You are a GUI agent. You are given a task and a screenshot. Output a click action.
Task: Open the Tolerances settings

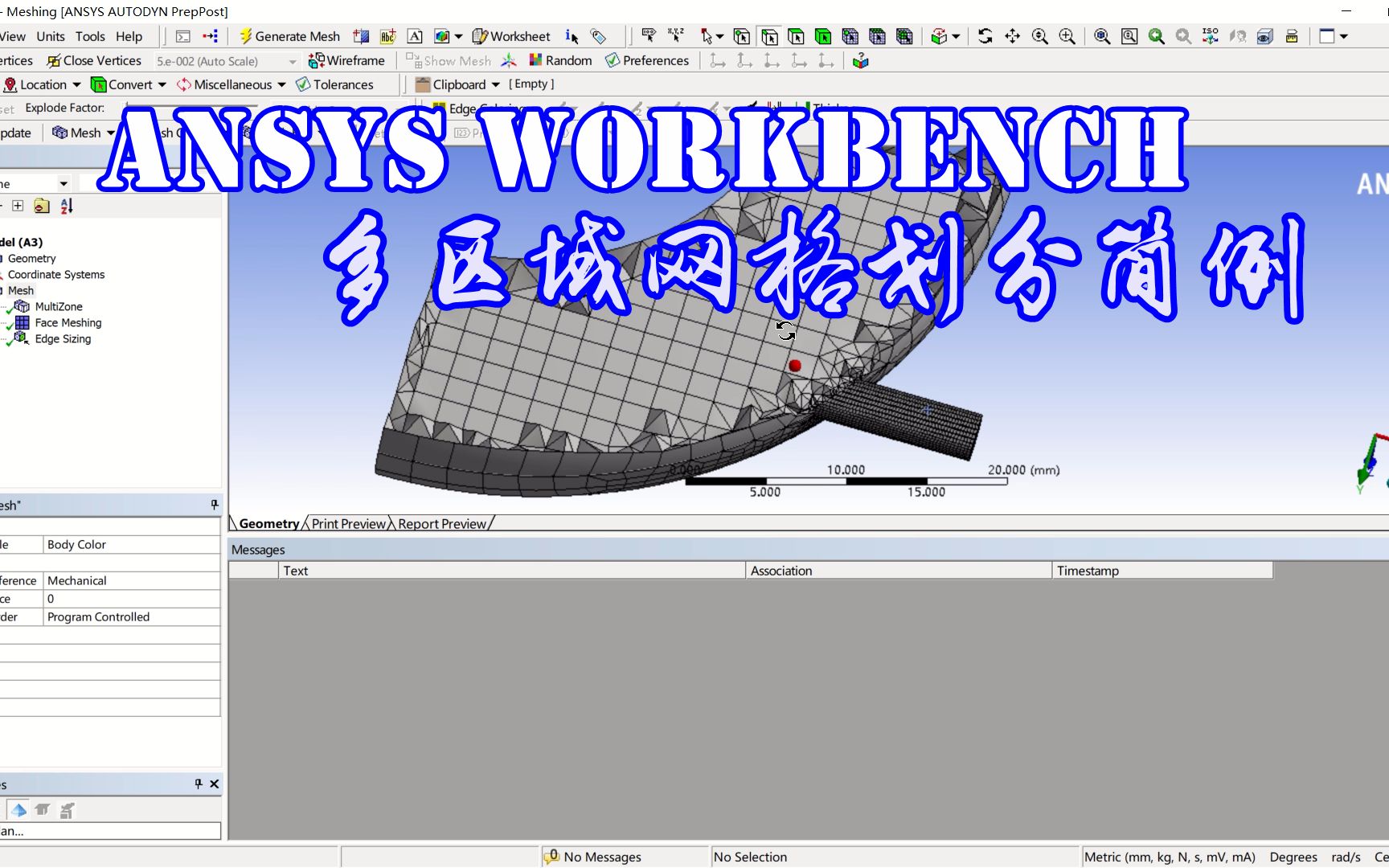tap(334, 84)
